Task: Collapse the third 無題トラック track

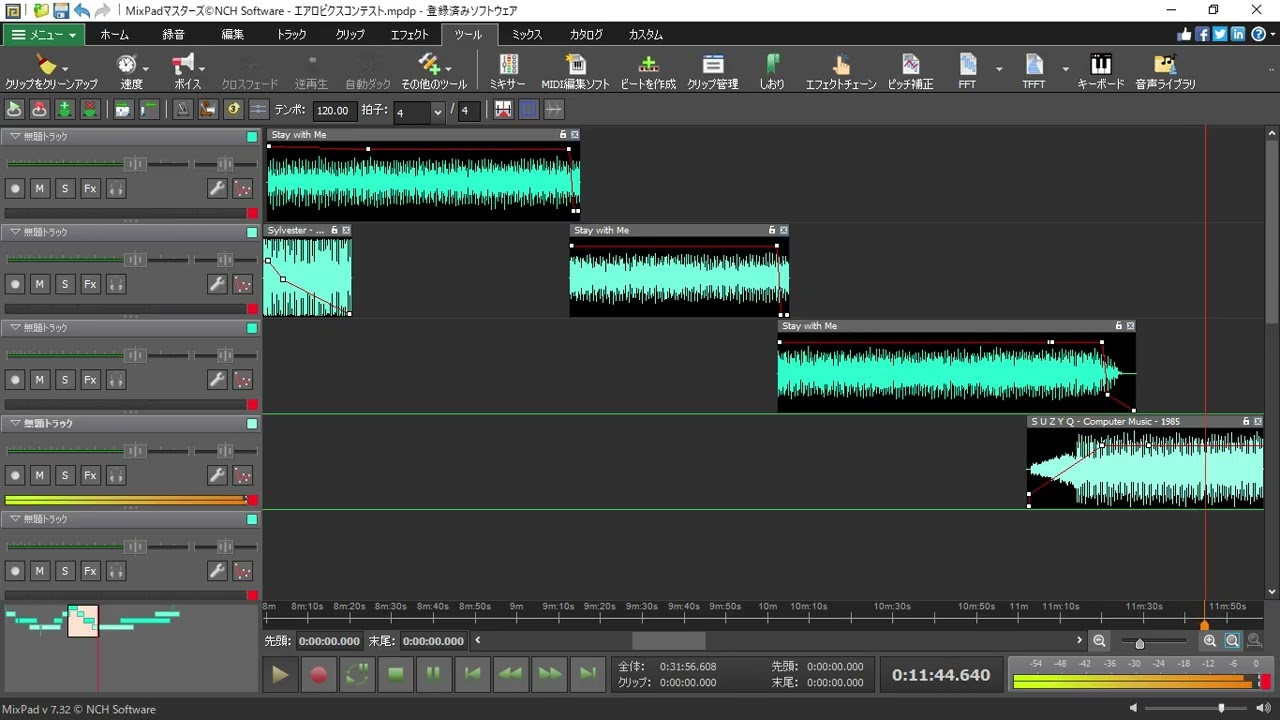Action: point(15,327)
